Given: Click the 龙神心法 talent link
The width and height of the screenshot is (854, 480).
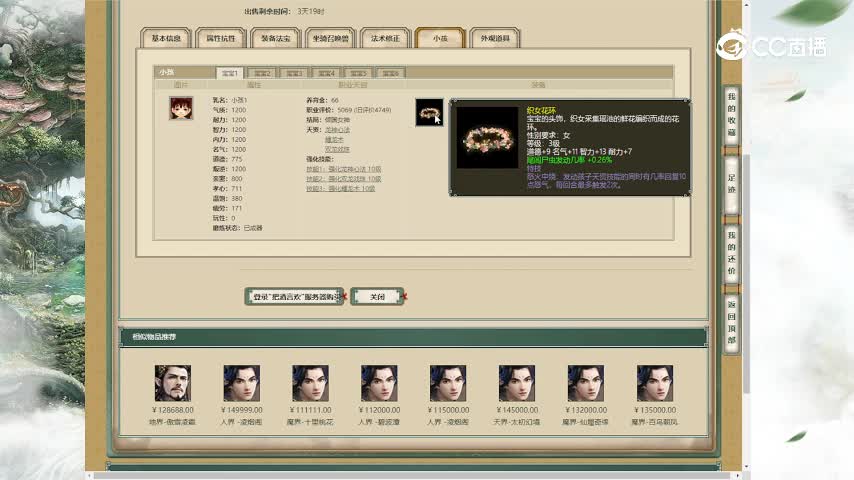Looking at the screenshot, I should click(x=337, y=130).
